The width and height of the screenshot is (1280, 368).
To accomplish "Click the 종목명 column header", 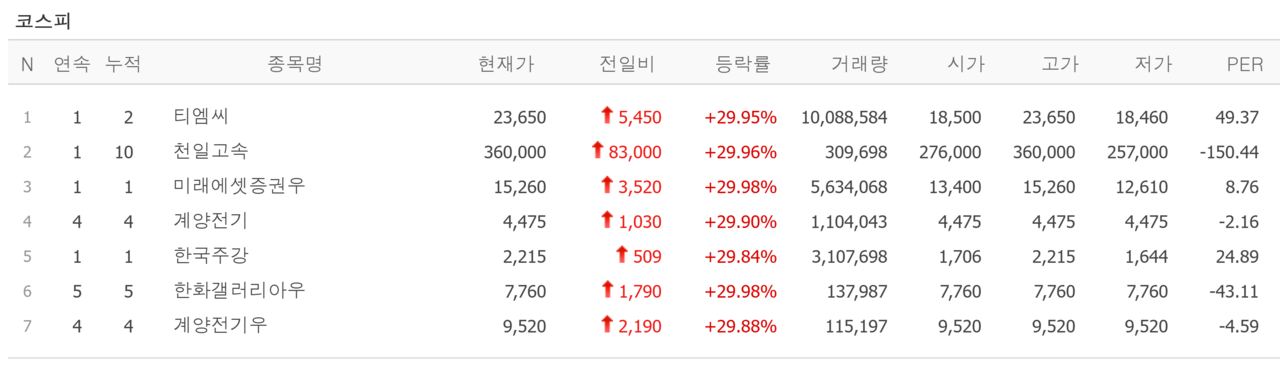I will tap(295, 64).
